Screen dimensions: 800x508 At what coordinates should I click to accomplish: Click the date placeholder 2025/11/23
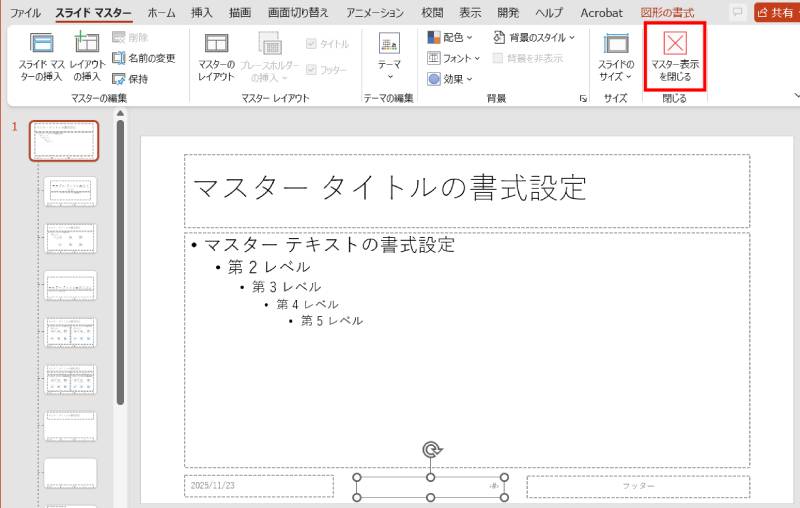(x=259, y=486)
